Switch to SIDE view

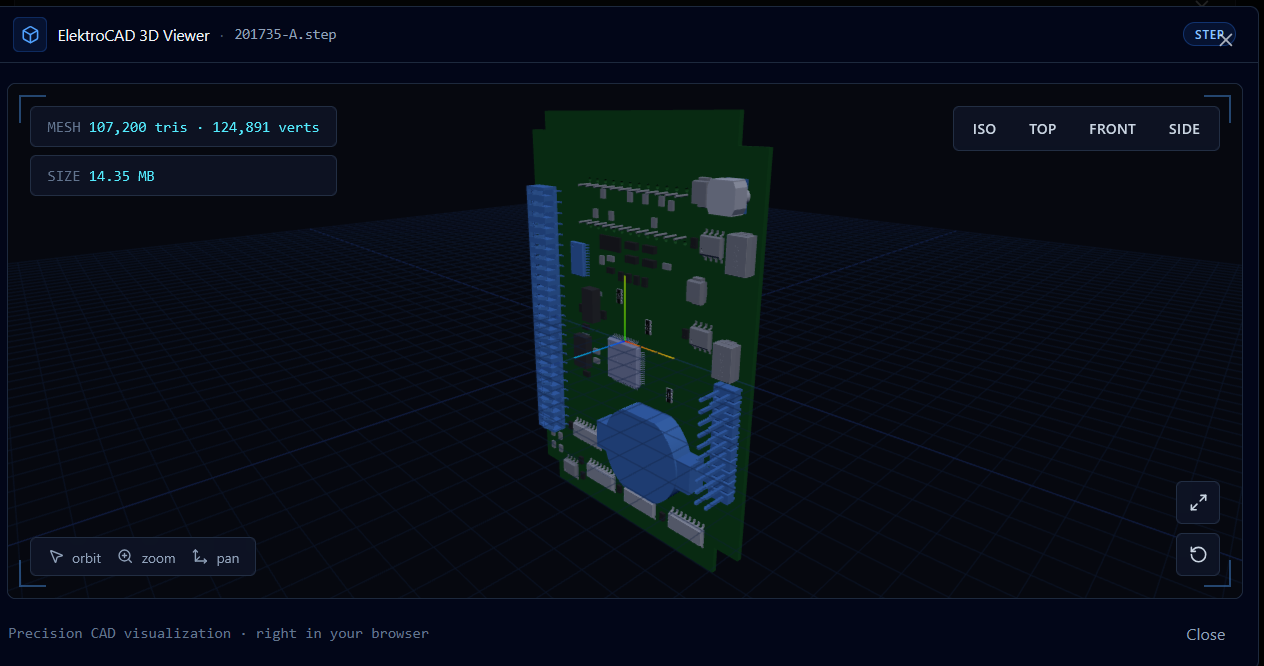pos(1184,129)
